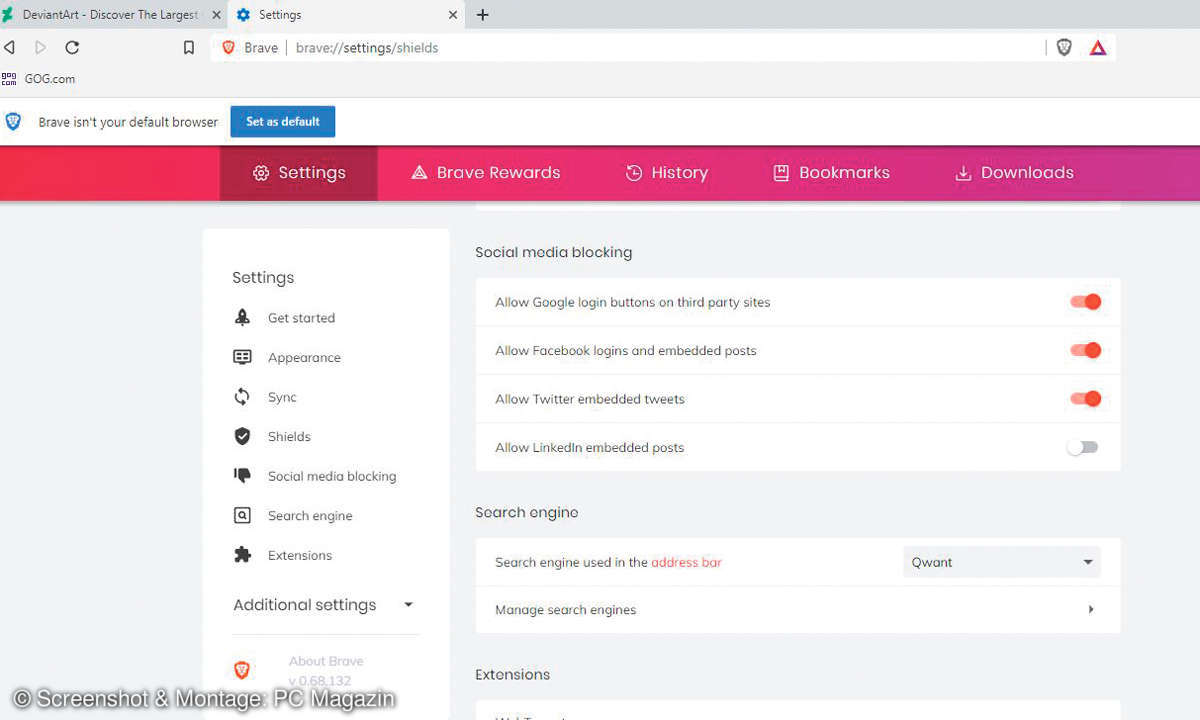Viewport: 1200px width, 720px height.
Task: Click the Shields shield icon in sidebar
Action: pos(242,436)
